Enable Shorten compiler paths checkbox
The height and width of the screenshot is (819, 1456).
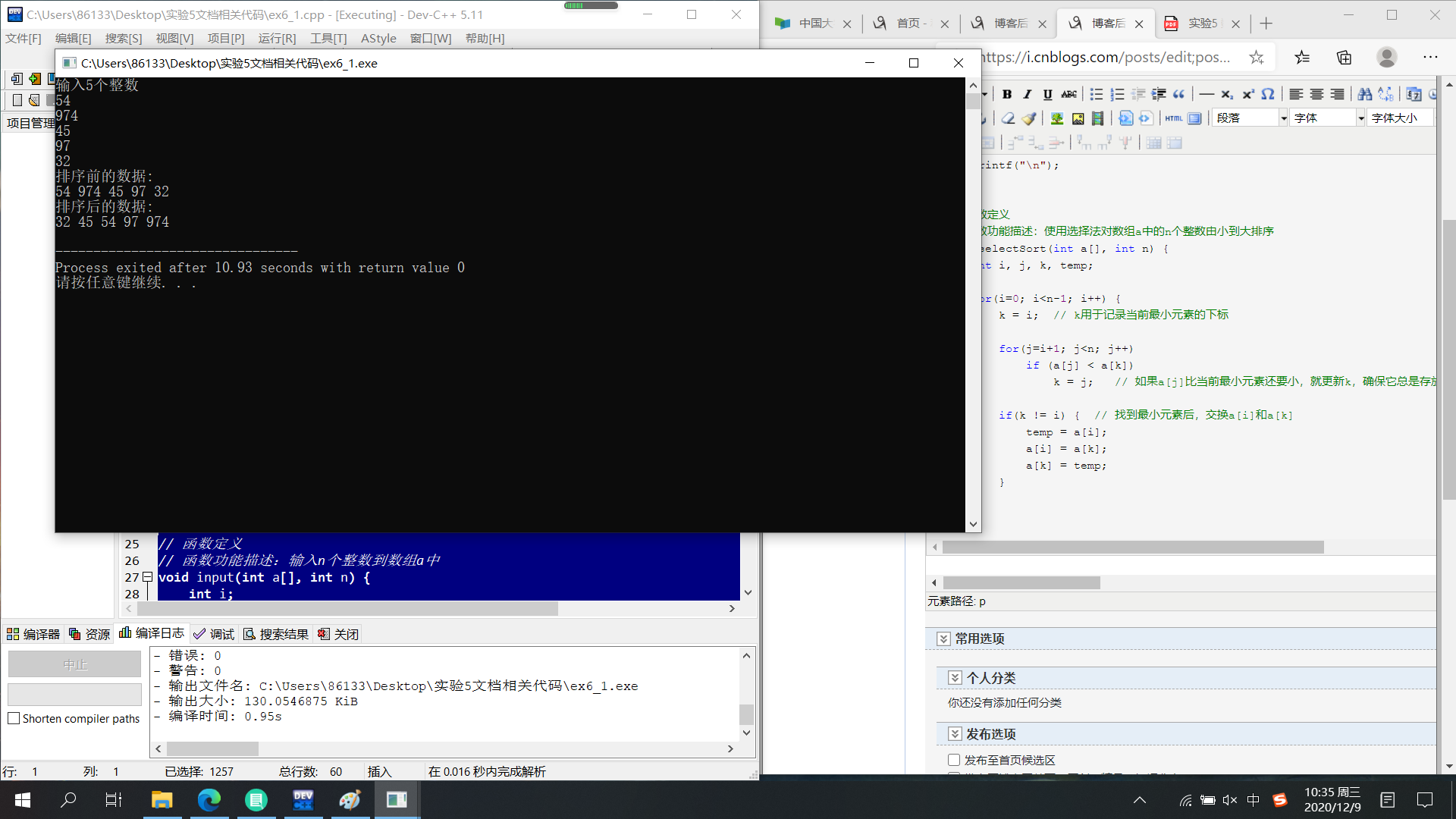coord(14,718)
